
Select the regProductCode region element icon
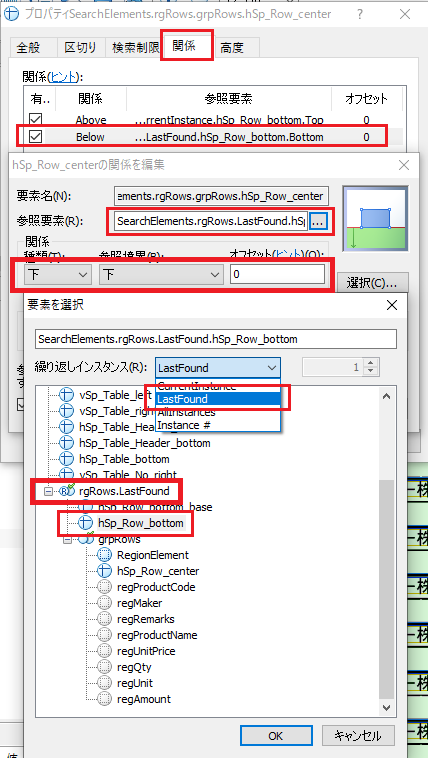pos(104,587)
